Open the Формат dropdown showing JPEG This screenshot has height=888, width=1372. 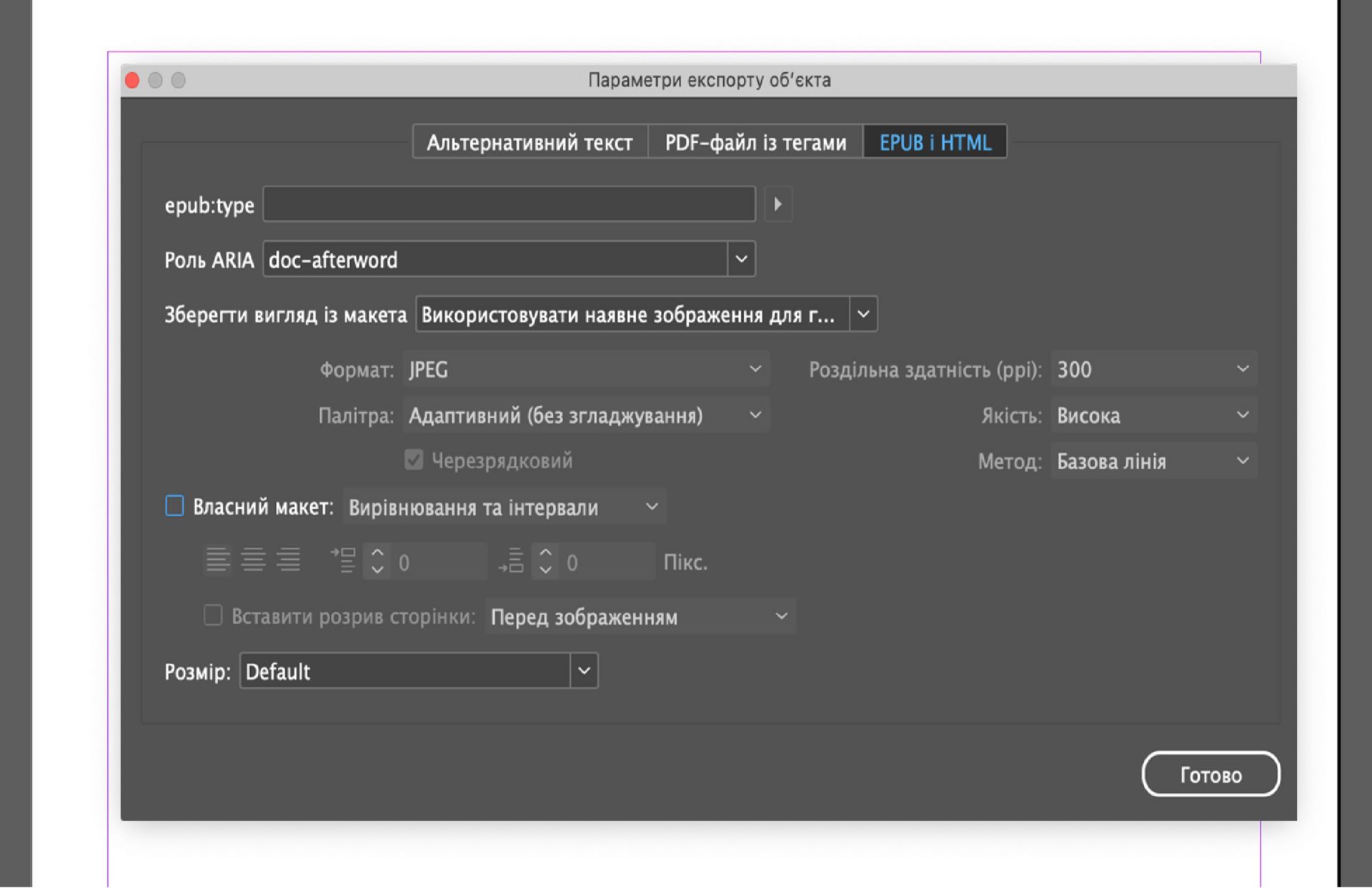[754, 369]
